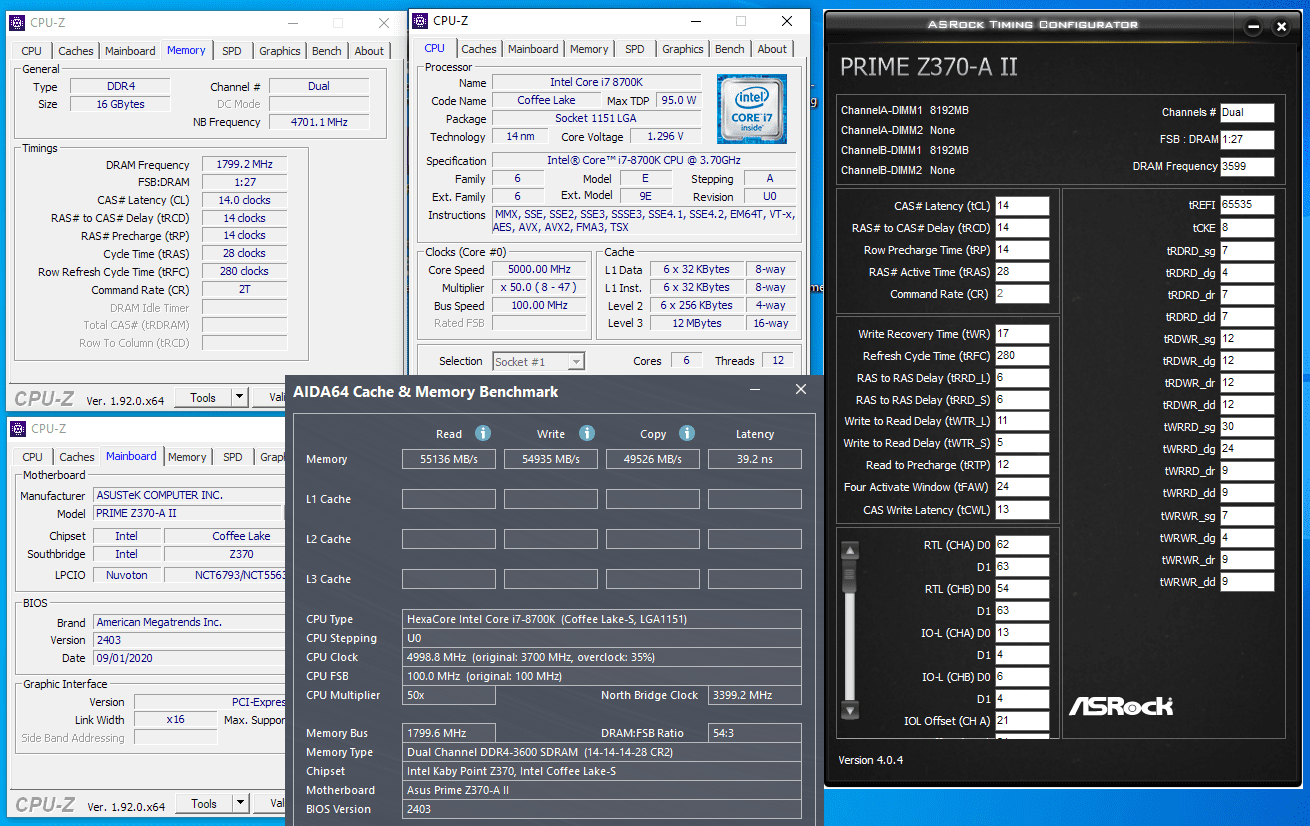Click North Bridge Clock value 3399.2 MHz

[x=755, y=695]
